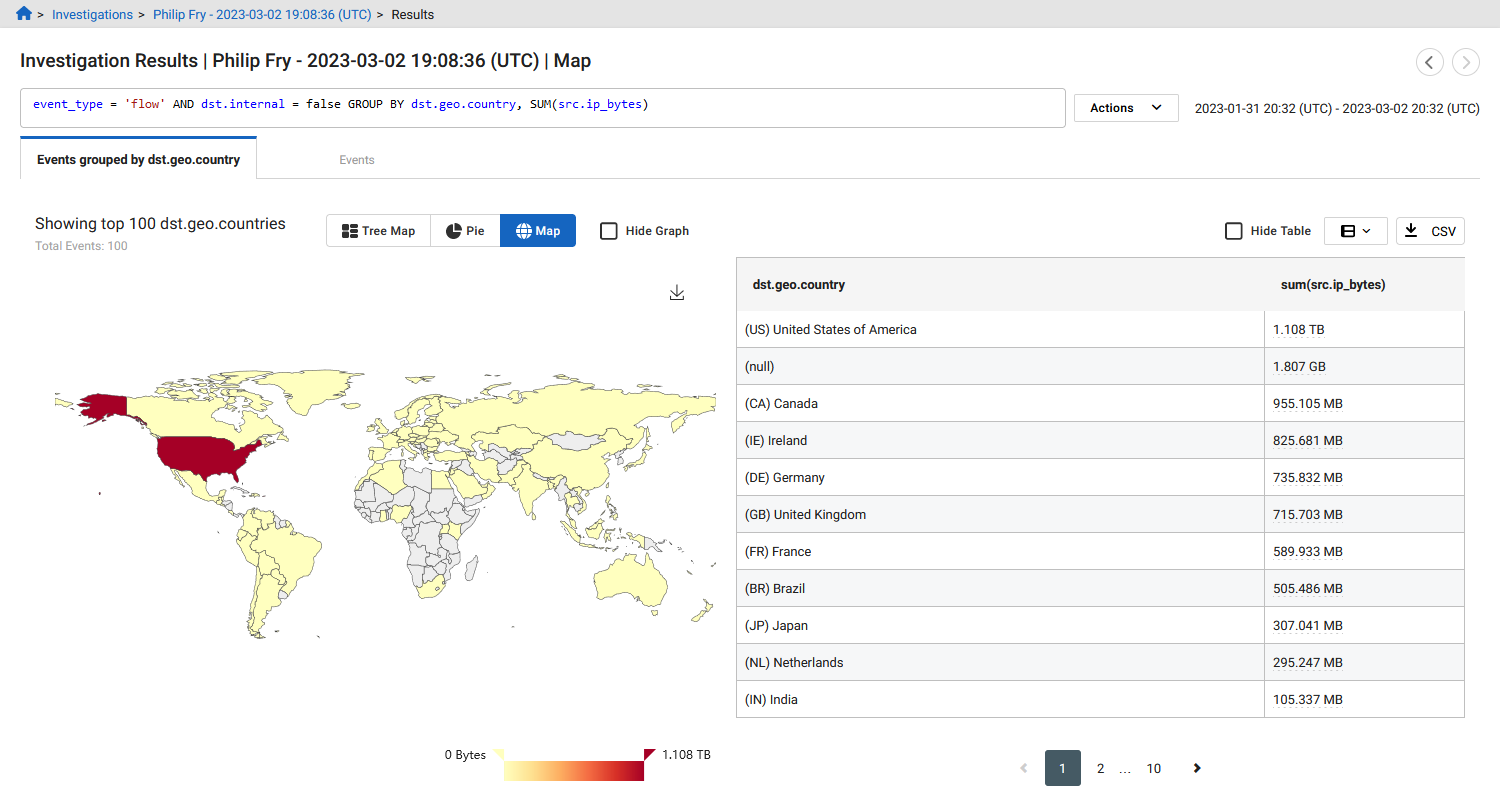Viewport: 1500px width, 786px height.
Task: Switch to the Events tab
Action: [x=356, y=159]
